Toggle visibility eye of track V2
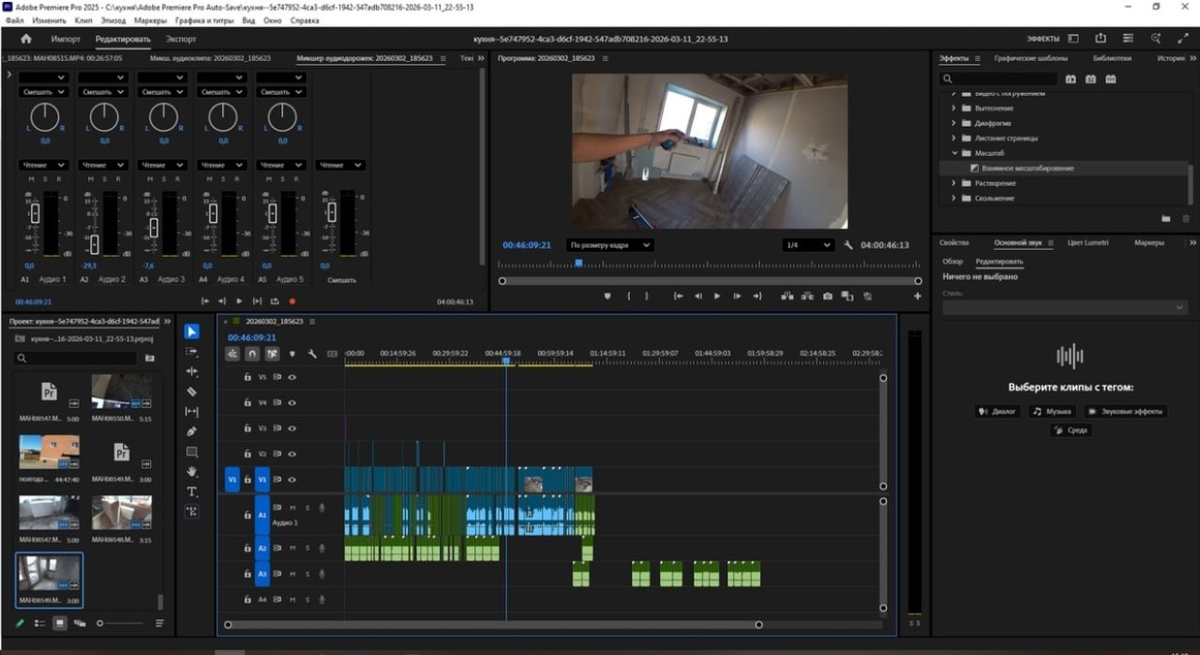The width and height of the screenshot is (1200, 655). [x=292, y=454]
